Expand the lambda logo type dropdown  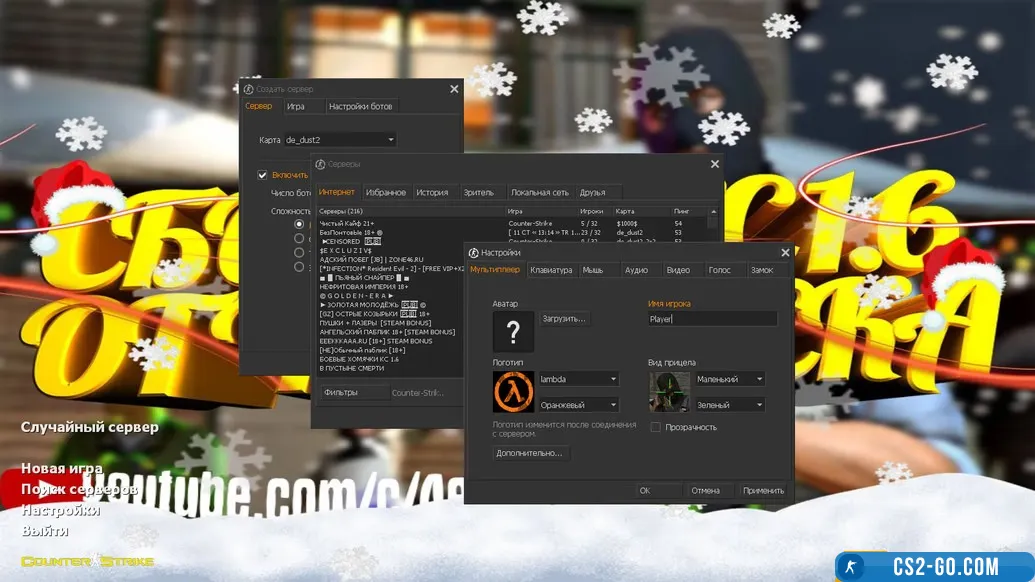pyautogui.click(x=578, y=379)
